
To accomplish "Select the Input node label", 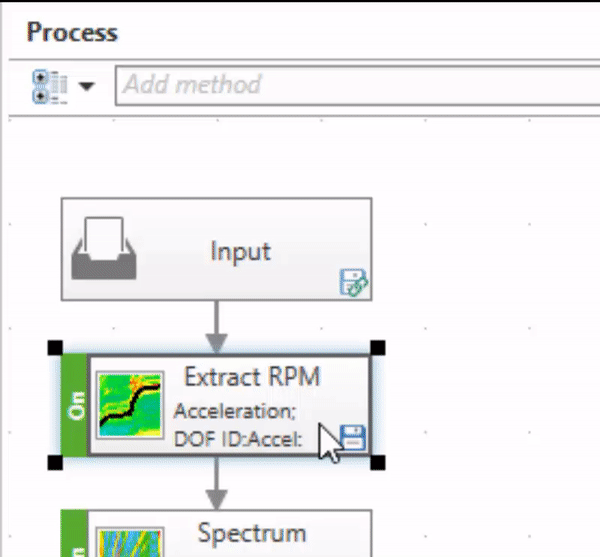I will (240, 250).
